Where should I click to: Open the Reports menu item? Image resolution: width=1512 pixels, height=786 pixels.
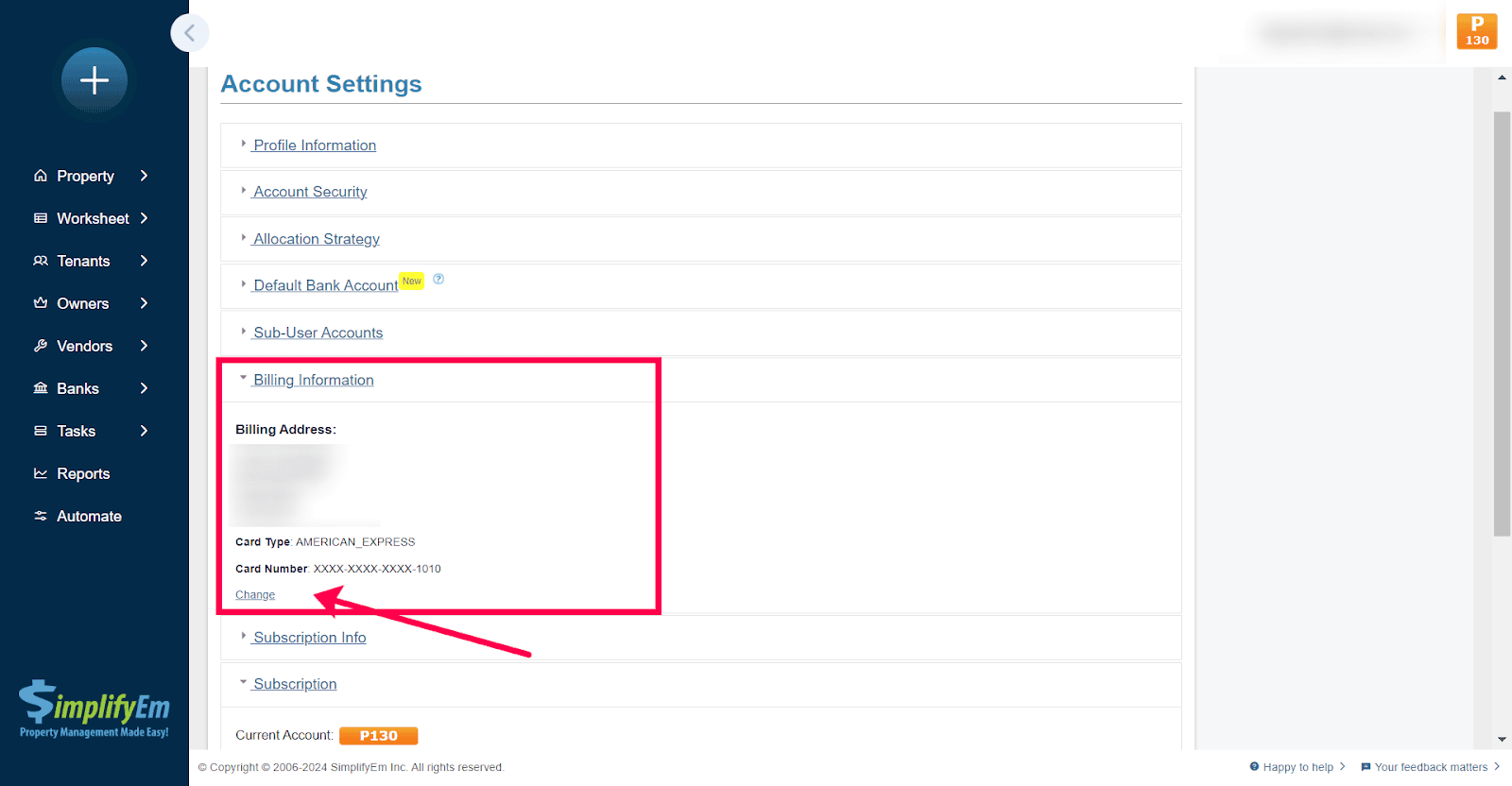click(83, 473)
